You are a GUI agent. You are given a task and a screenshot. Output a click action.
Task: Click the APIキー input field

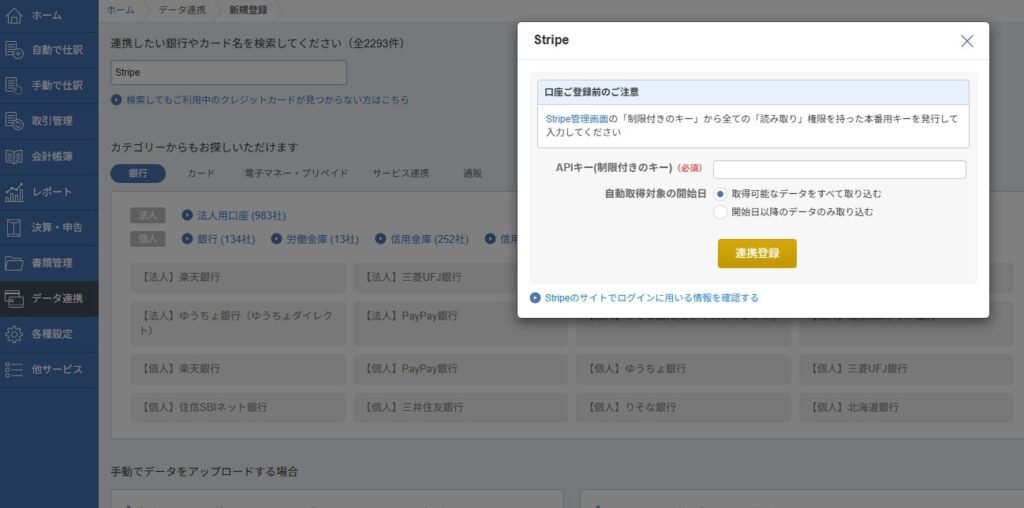[x=839, y=169]
